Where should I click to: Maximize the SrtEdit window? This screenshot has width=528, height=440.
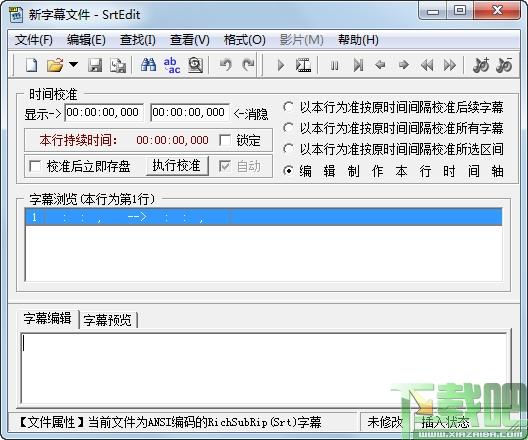tap(460, 11)
